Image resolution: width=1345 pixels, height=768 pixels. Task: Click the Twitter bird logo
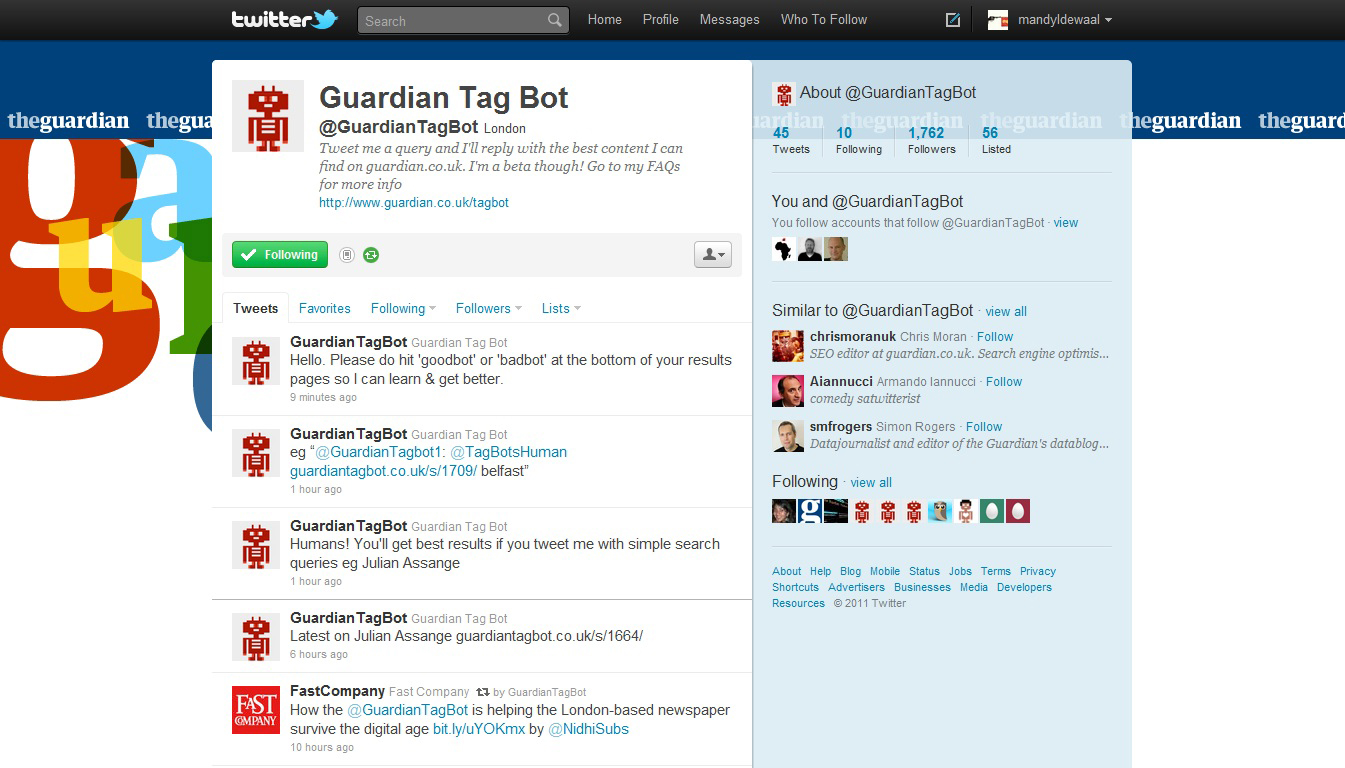coord(325,19)
